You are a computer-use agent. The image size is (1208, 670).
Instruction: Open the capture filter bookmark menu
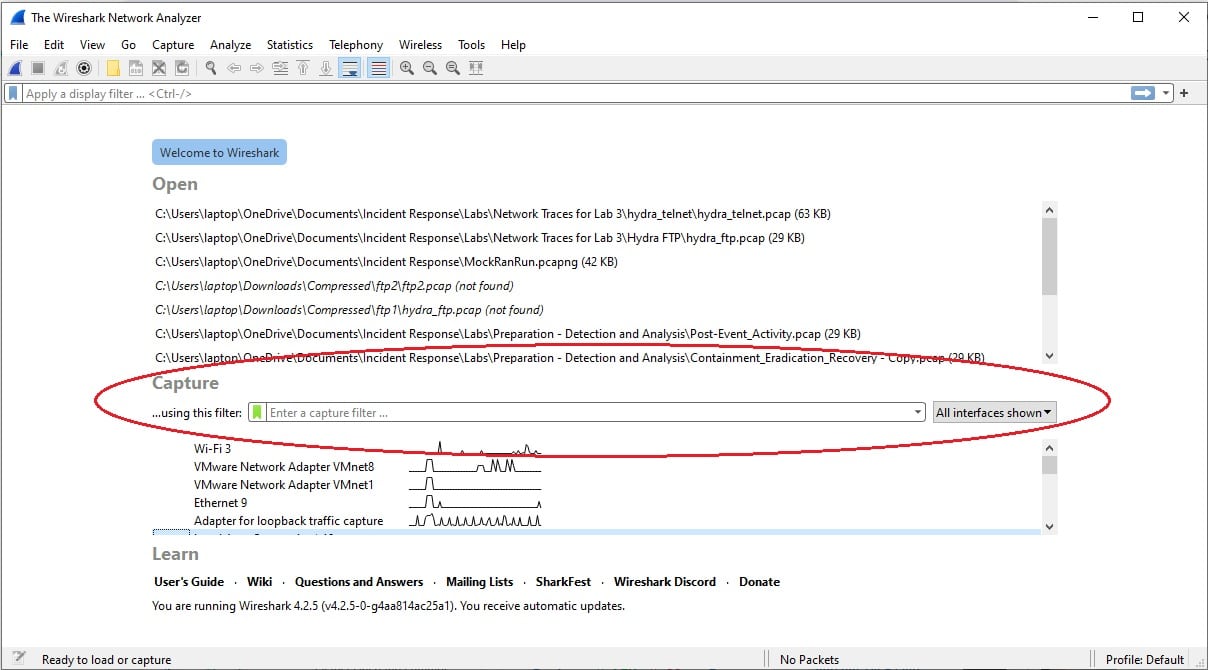click(x=257, y=412)
